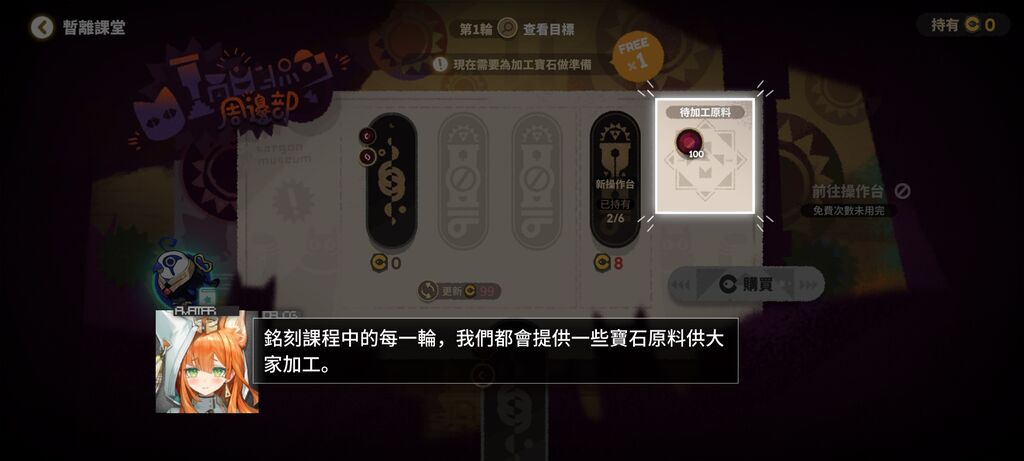Click the back arrow beside 暫離課堂
1024x461 pixels.
pyautogui.click(x=42, y=27)
